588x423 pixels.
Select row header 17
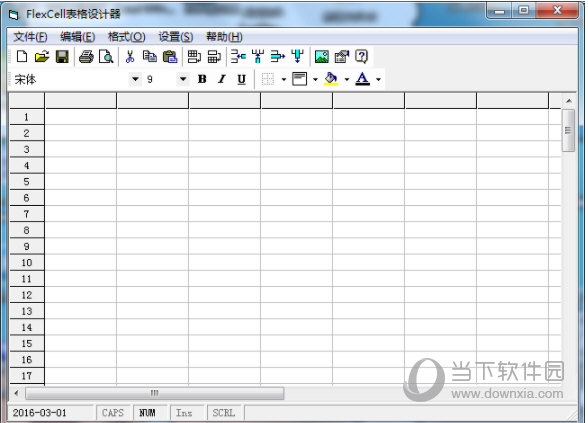point(27,376)
